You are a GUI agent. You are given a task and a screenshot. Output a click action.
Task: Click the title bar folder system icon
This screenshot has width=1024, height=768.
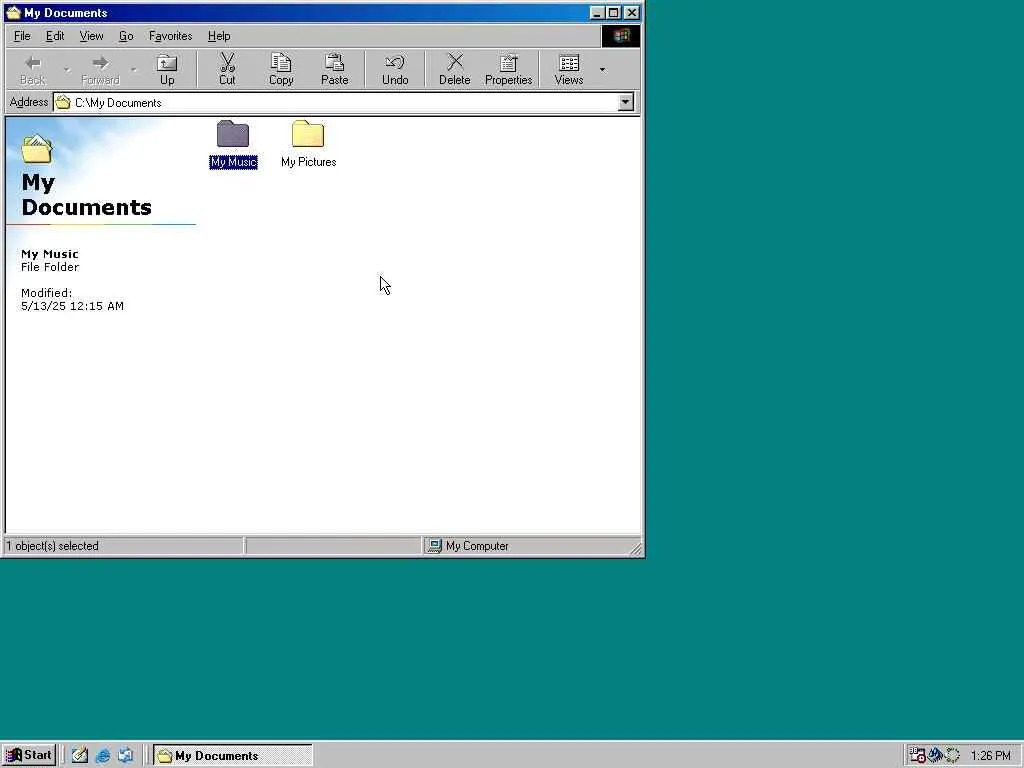14,12
